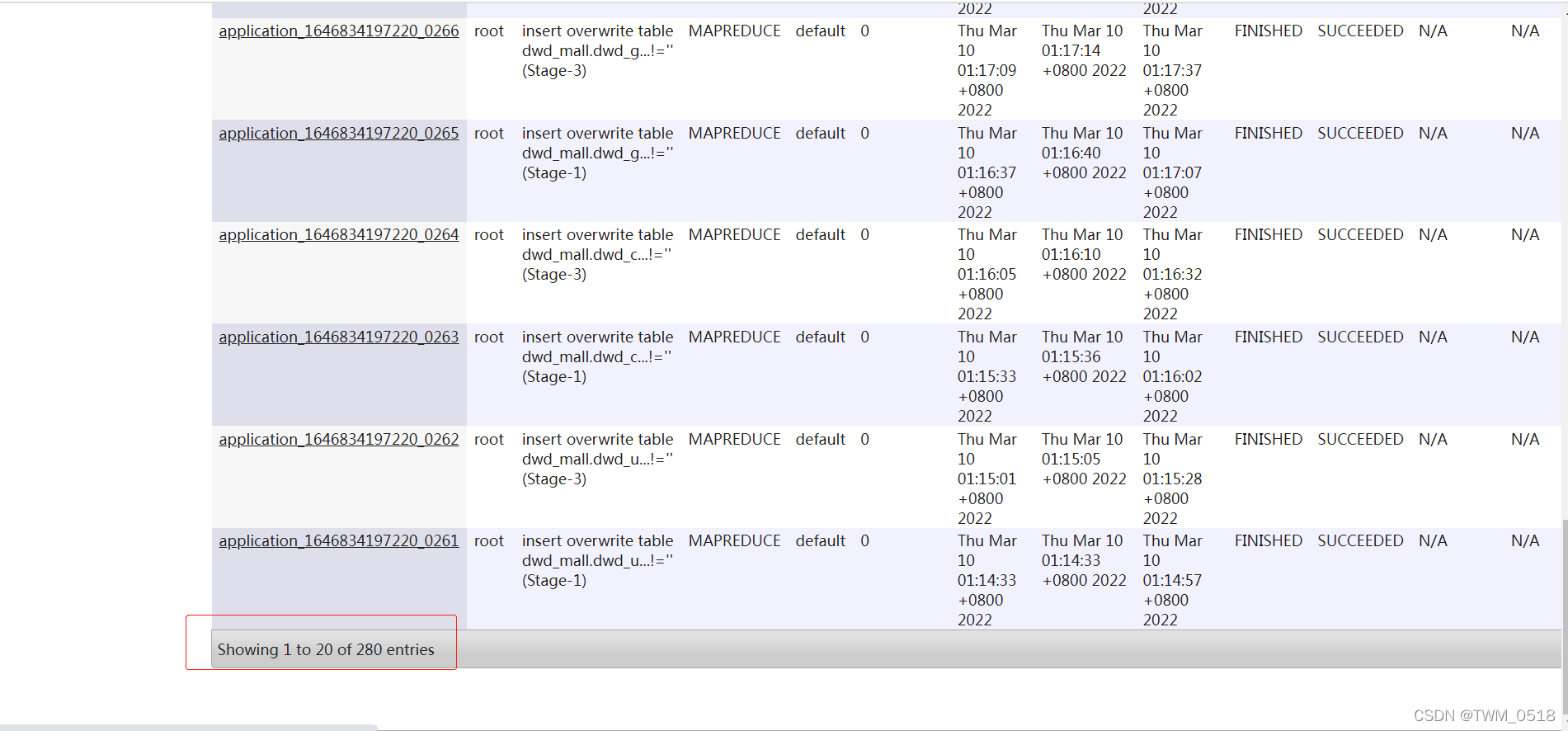
Task: Click priority 0 in row 0264
Action: pyautogui.click(x=864, y=235)
